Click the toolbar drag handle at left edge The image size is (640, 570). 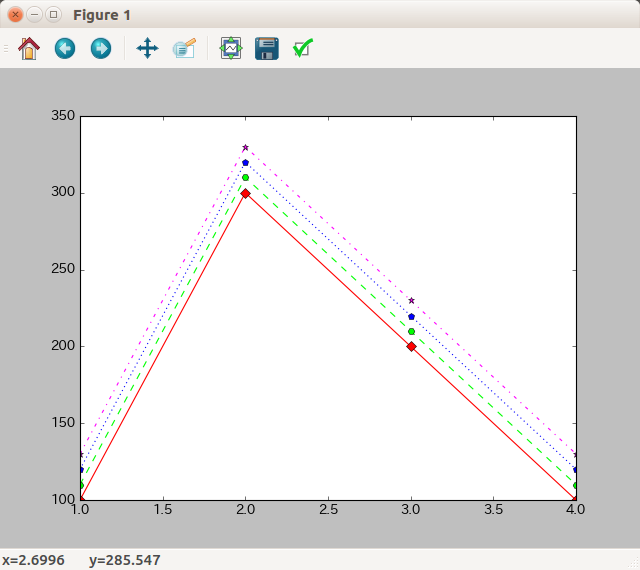(5, 48)
